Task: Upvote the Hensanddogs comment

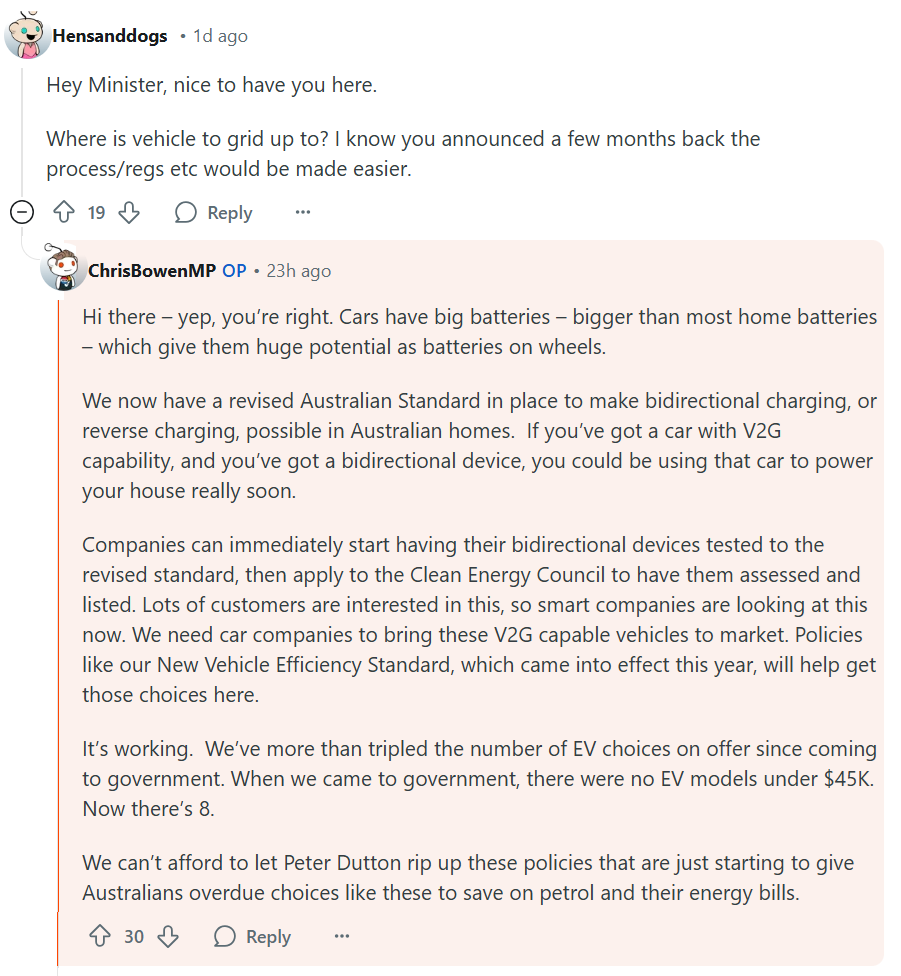Action: click(x=64, y=213)
